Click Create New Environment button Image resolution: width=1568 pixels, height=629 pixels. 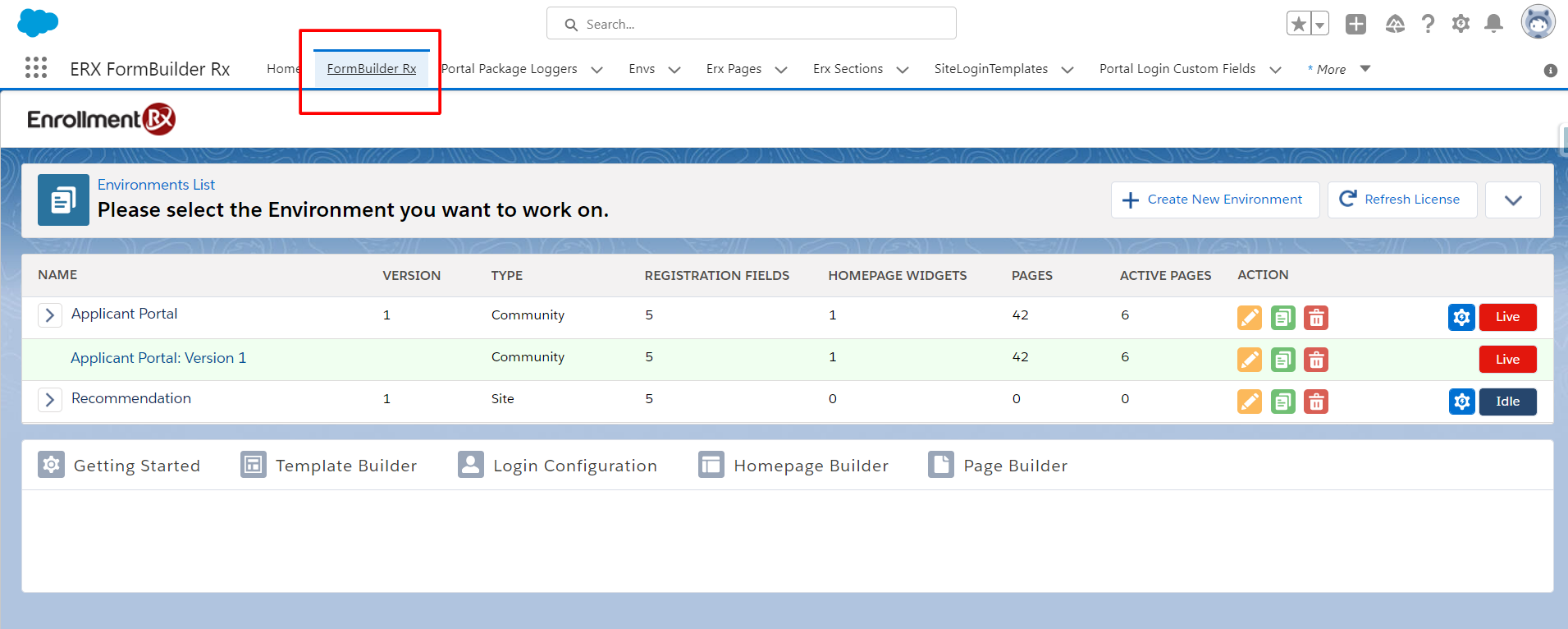click(1214, 200)
